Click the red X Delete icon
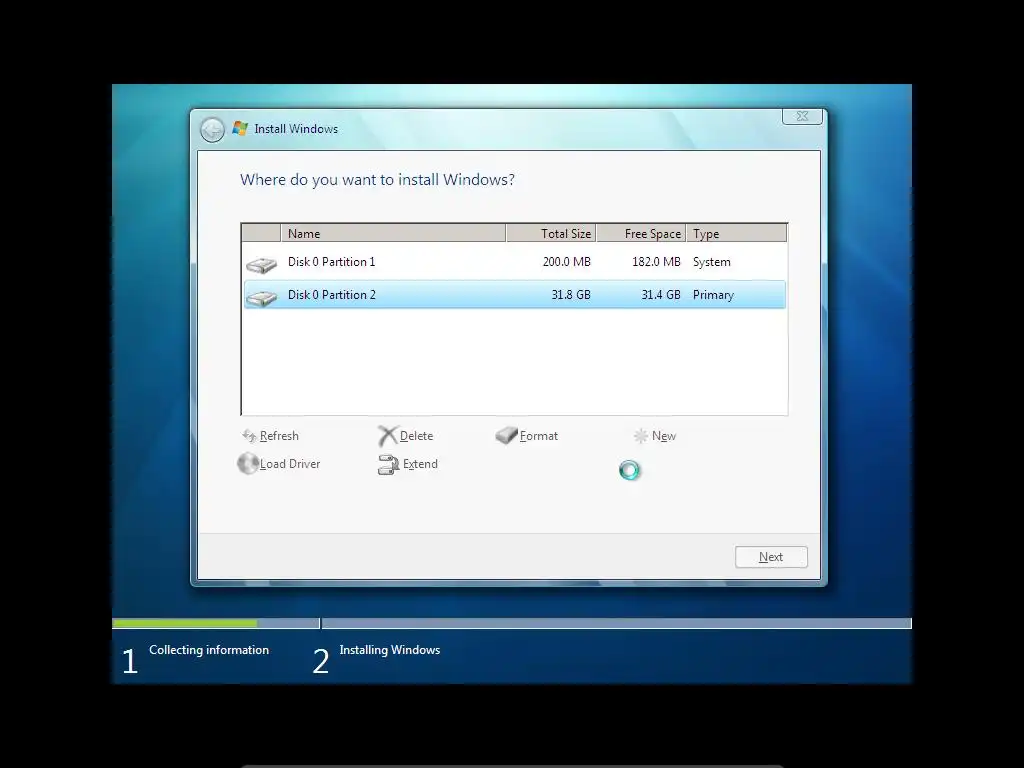Image resolution: width=1024 pixels, height=768 pixels. 388,436
